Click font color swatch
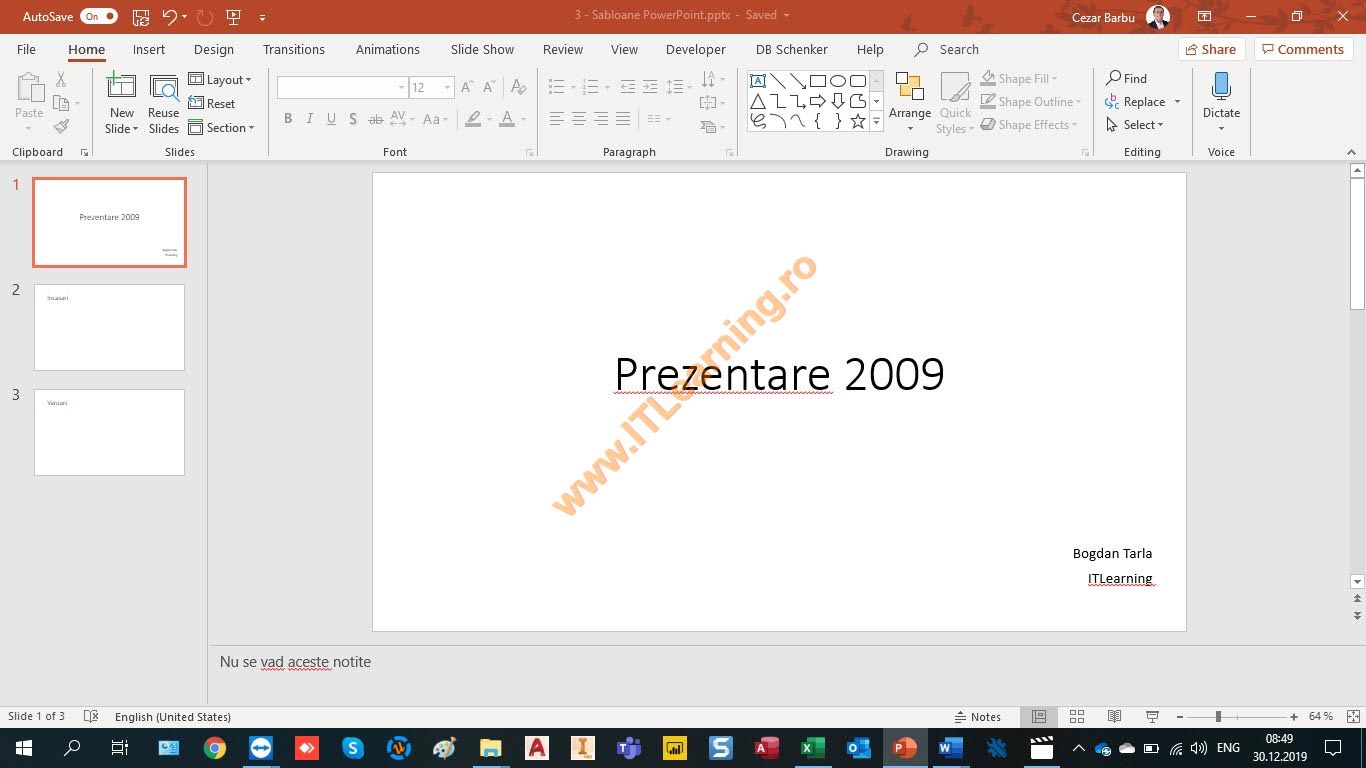The width and height of the screenshot is (1366, 768). [x=507, y=119]
